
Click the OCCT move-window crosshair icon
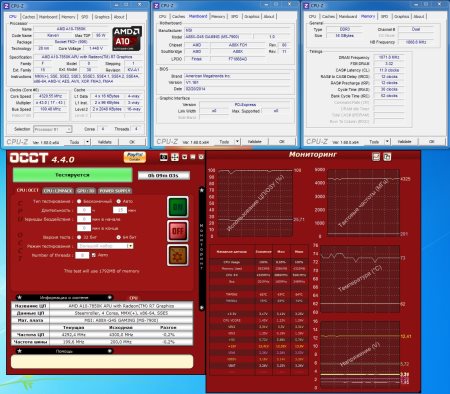tap(175, 157)
